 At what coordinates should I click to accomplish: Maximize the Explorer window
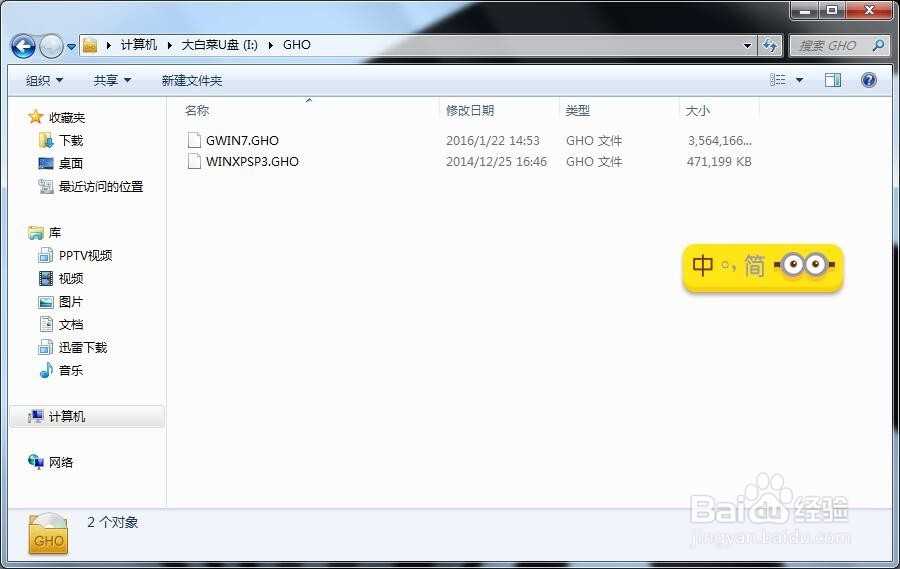832,10
